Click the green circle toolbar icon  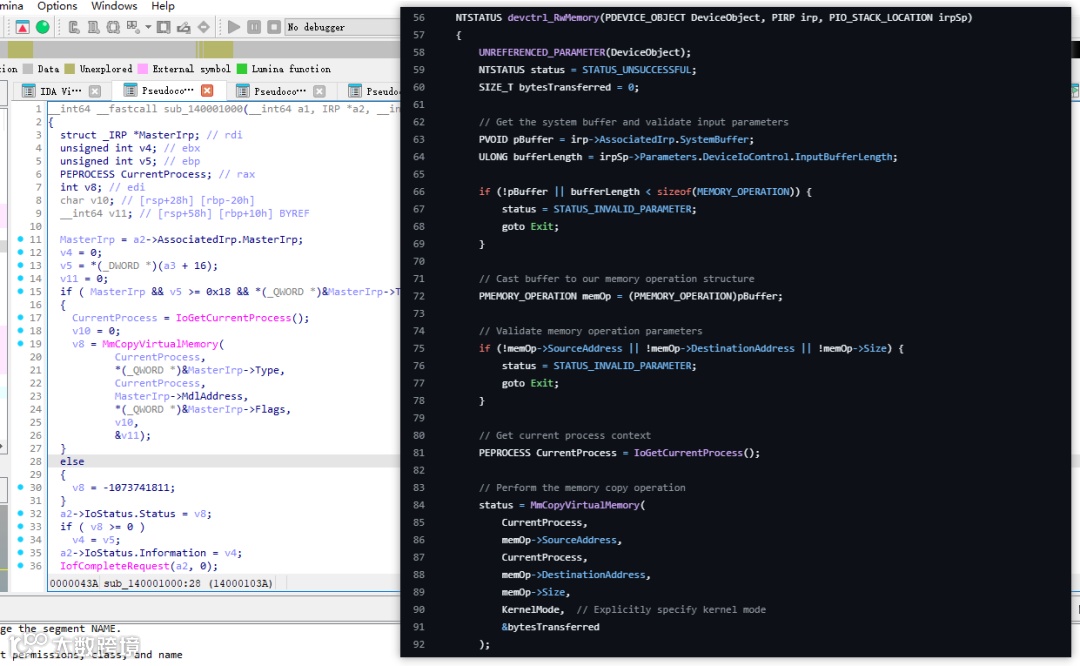[x=43, y=27]
